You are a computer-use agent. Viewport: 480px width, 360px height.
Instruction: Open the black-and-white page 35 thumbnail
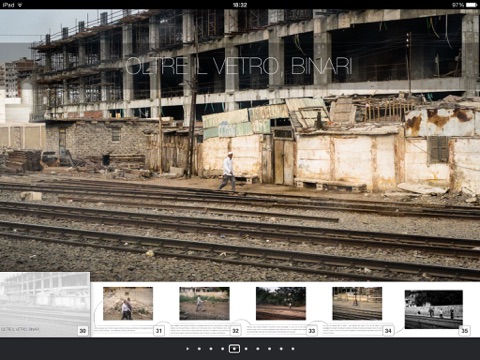(434, 309)
